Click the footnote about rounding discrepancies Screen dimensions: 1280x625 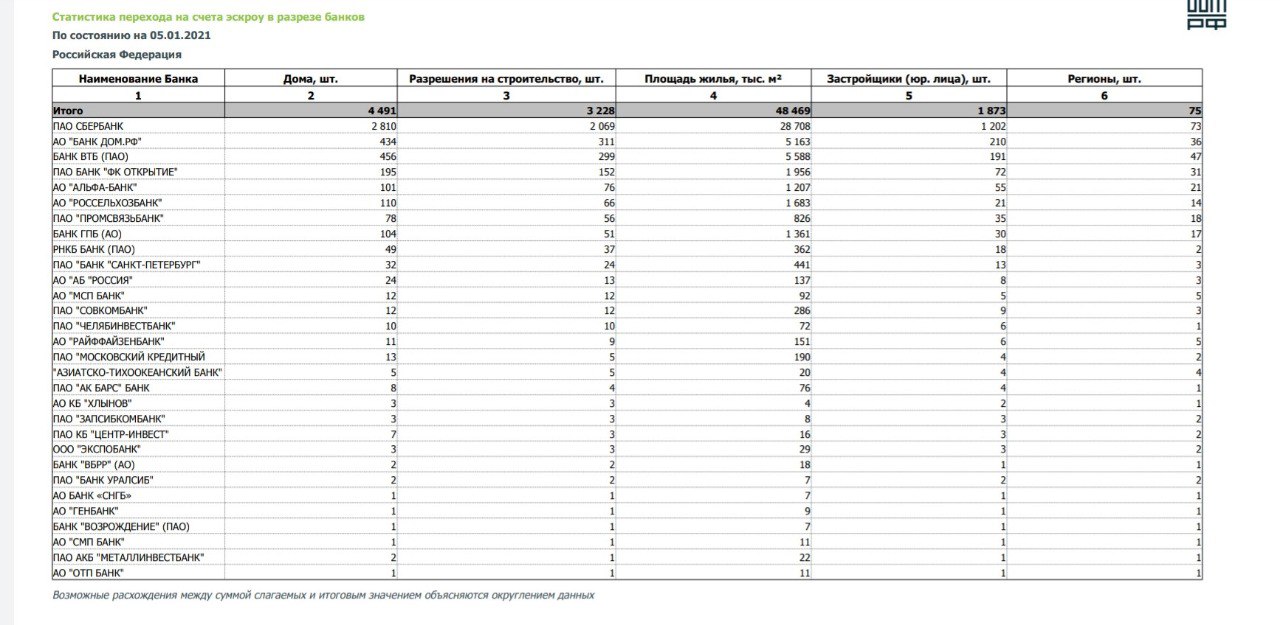[x=323, y=595]
